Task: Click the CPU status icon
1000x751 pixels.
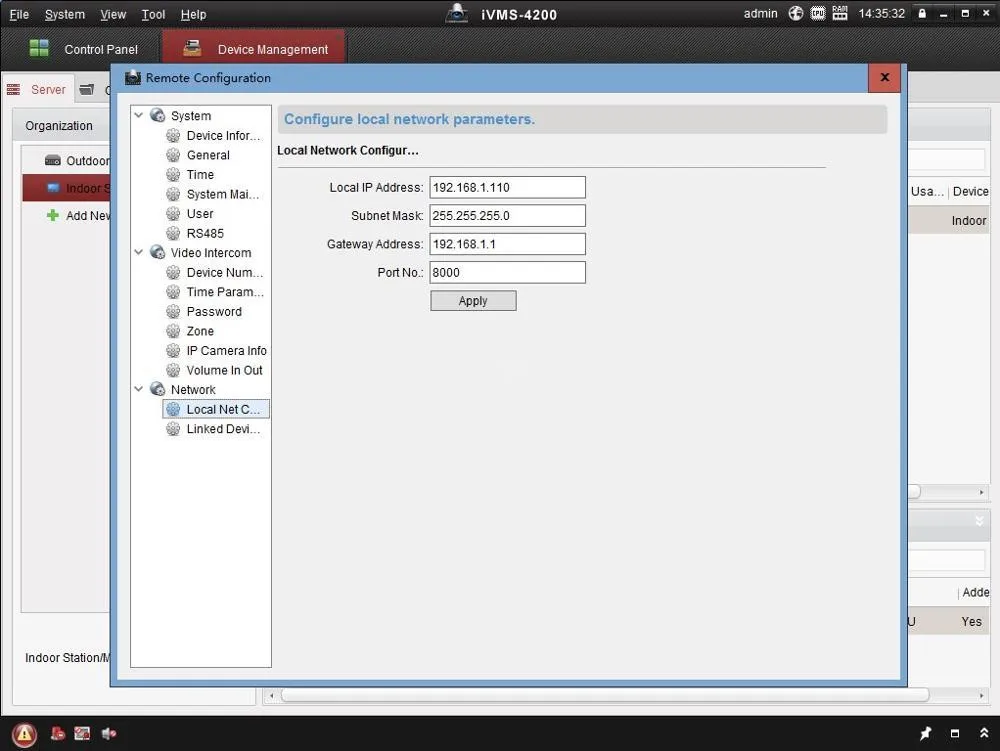Action: [818, 13]
